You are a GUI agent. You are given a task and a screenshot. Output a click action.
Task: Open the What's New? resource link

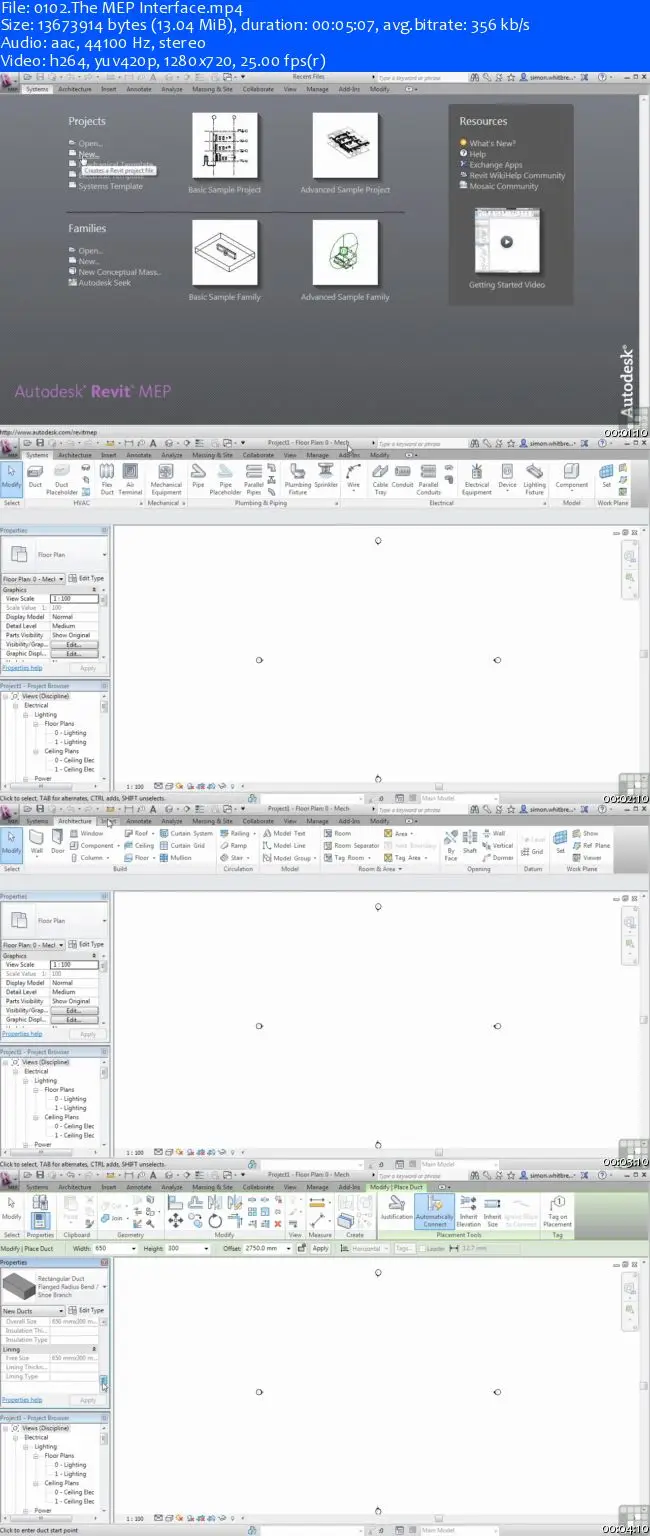click(x=492, y=143)
